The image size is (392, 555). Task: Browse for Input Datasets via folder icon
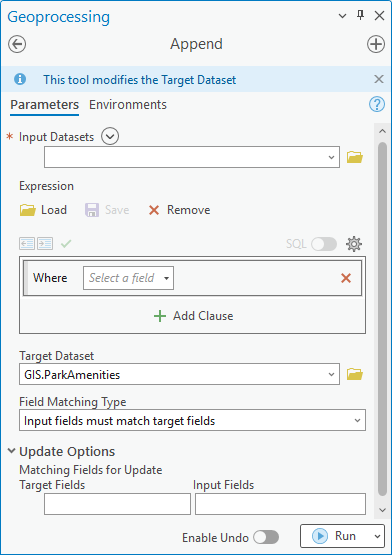354,157
